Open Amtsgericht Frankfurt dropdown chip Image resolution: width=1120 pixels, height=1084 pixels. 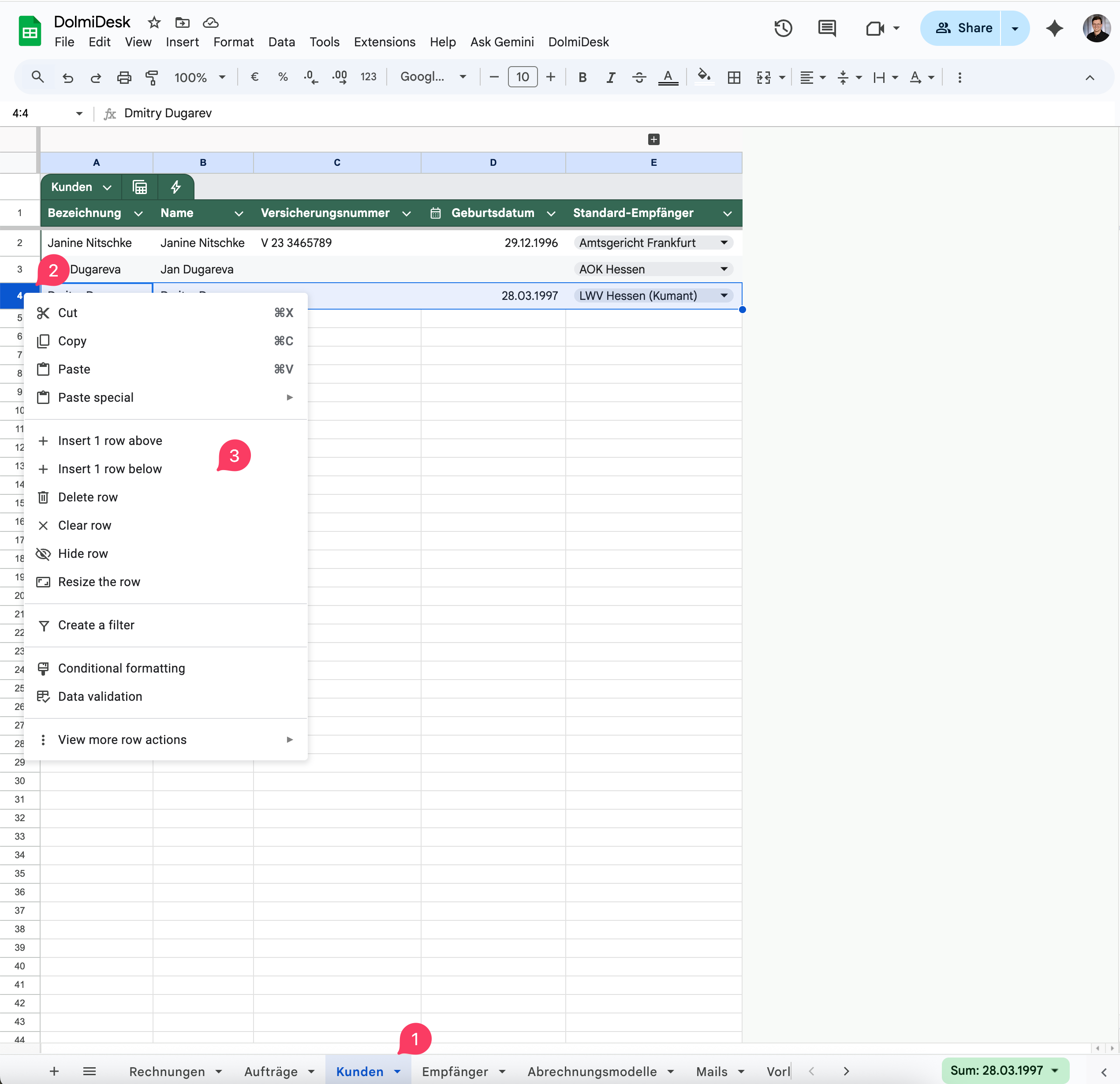click(x=724, y=243)
